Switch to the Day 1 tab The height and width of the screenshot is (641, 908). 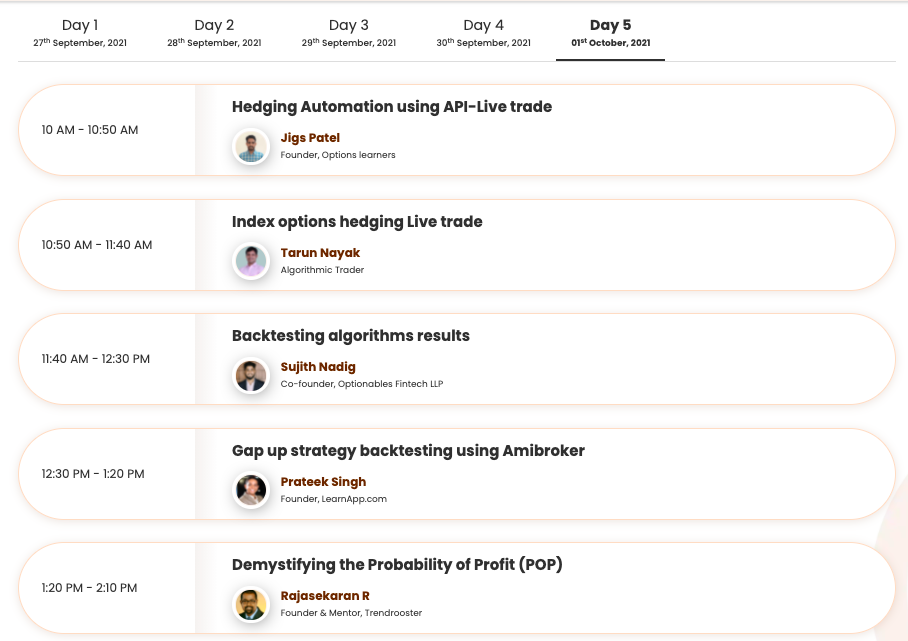pyautogui.click(x=80, y=32)
